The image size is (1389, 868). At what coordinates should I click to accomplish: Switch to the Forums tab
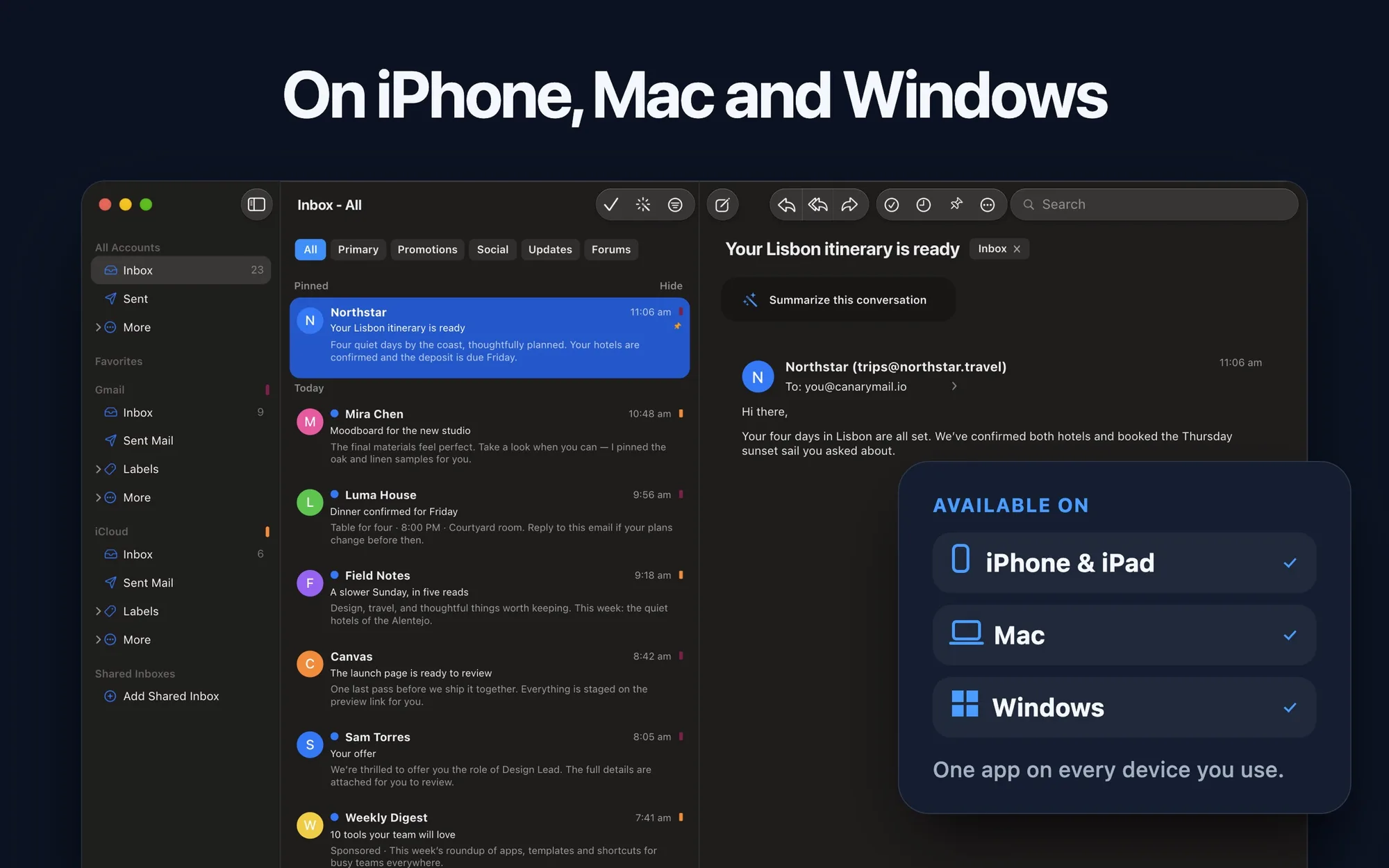[611, 249]
